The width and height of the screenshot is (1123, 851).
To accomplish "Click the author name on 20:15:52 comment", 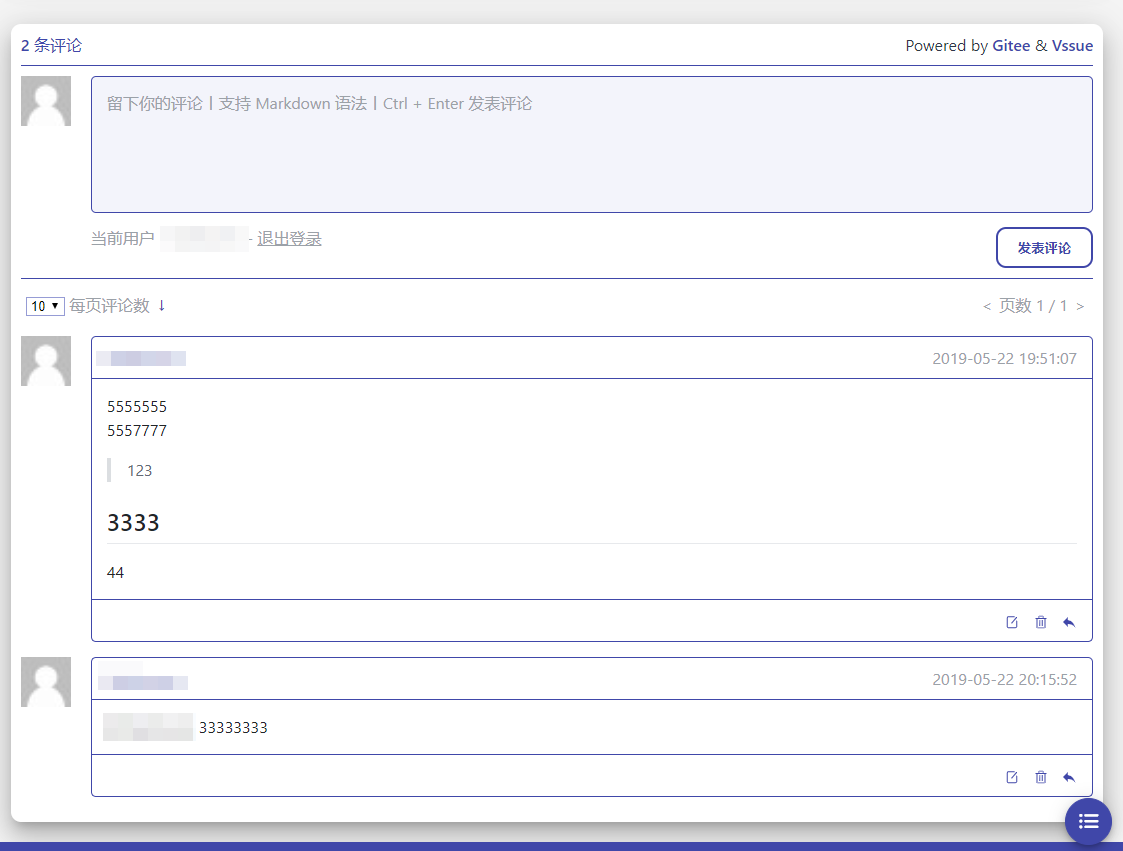I will coord(143,682).
